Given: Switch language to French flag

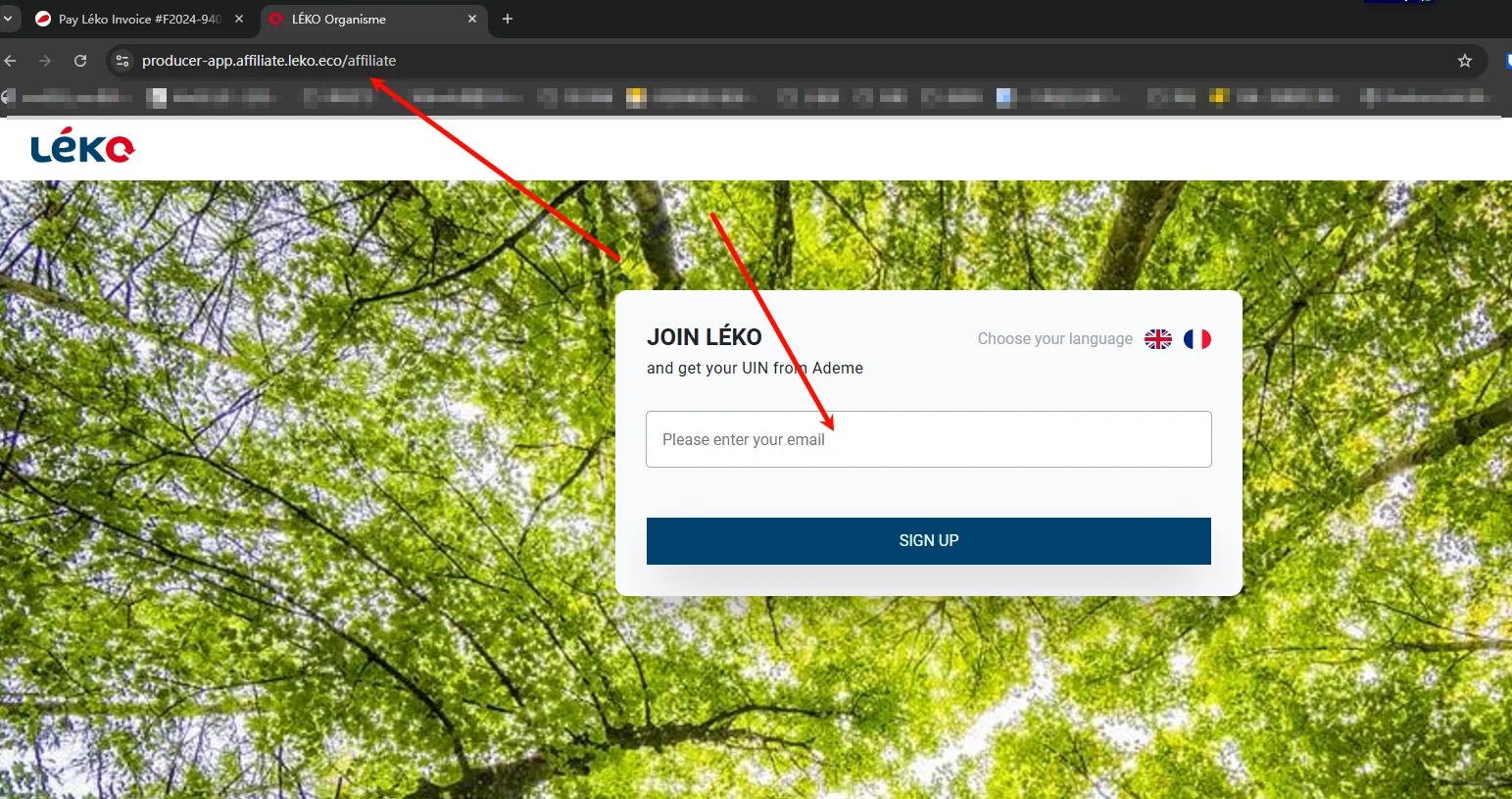Looking at the screenshot, I should [x=1196, y=339].
